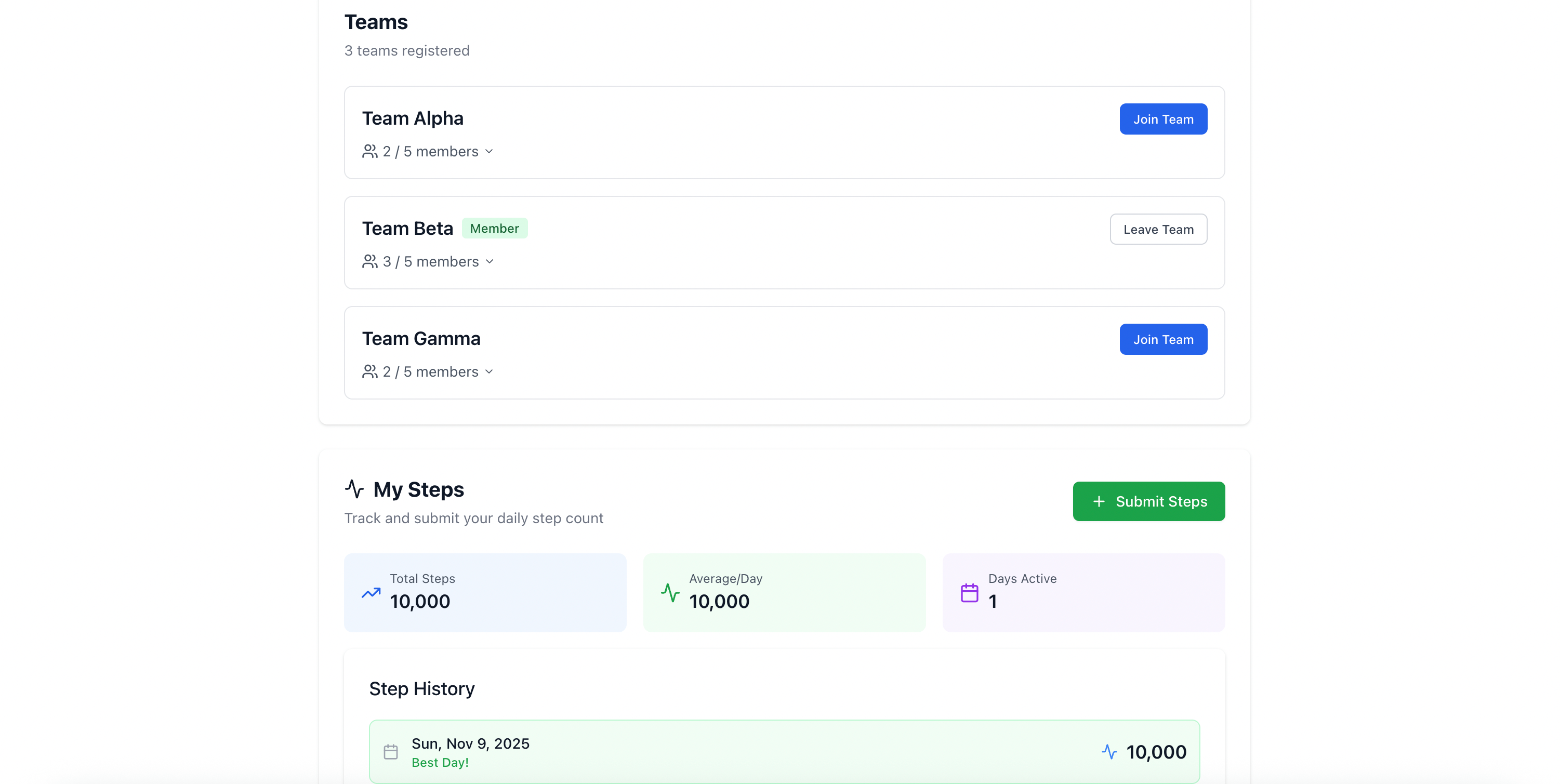Image resolution: width=1560 pixels, height=784 pixels.
Task: Click the purple calendar Days Active icon
Action: tap(970, 593)
